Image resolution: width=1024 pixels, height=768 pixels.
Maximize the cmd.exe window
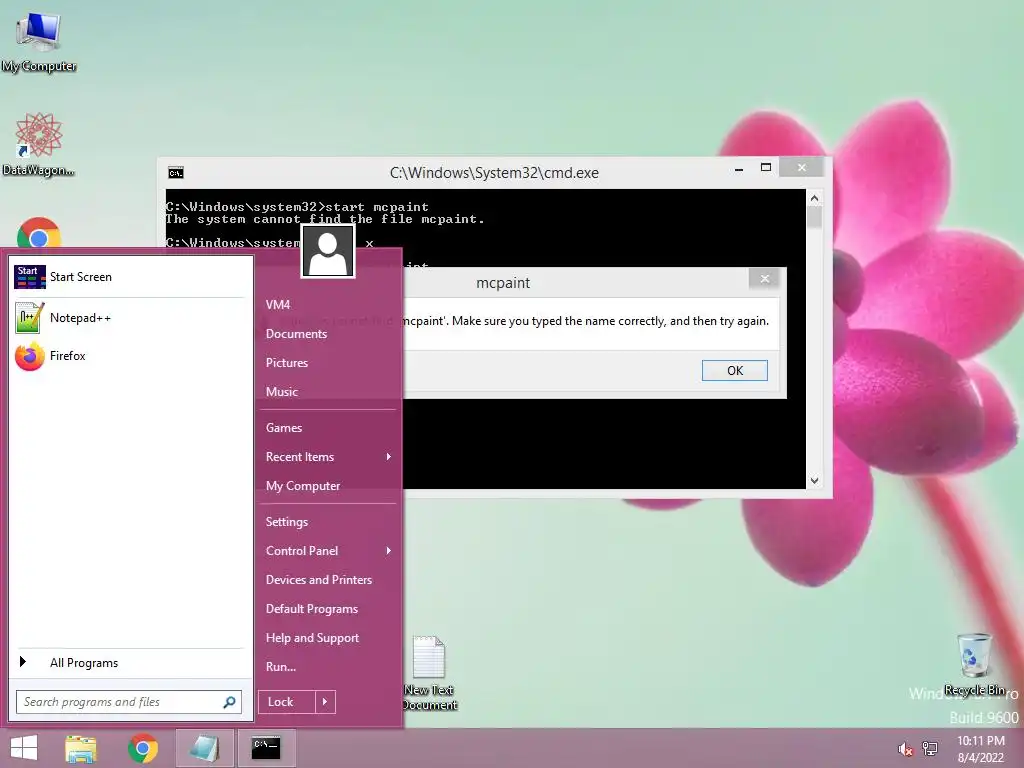766,168
